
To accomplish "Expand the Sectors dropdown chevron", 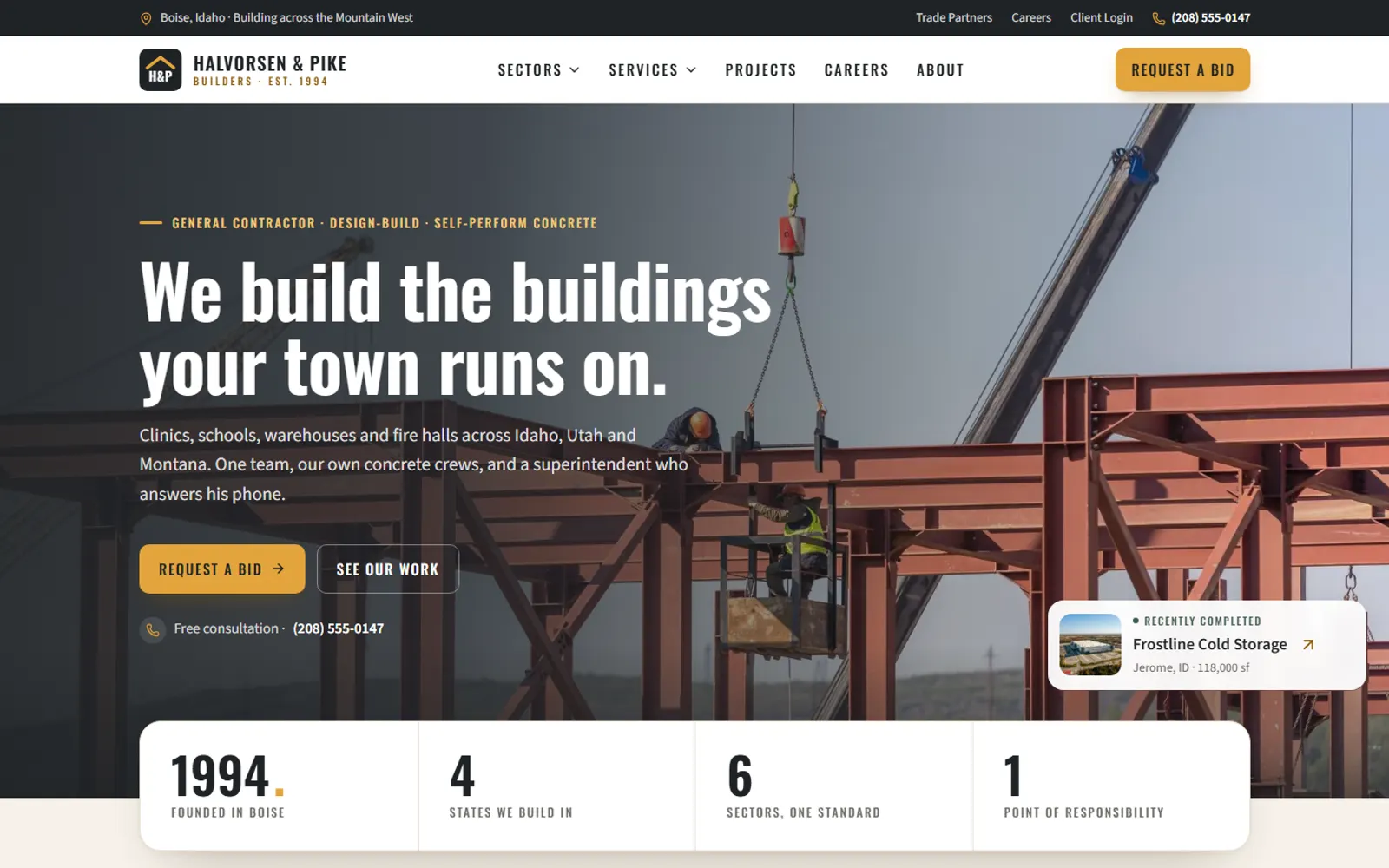I will pos(575,70).
